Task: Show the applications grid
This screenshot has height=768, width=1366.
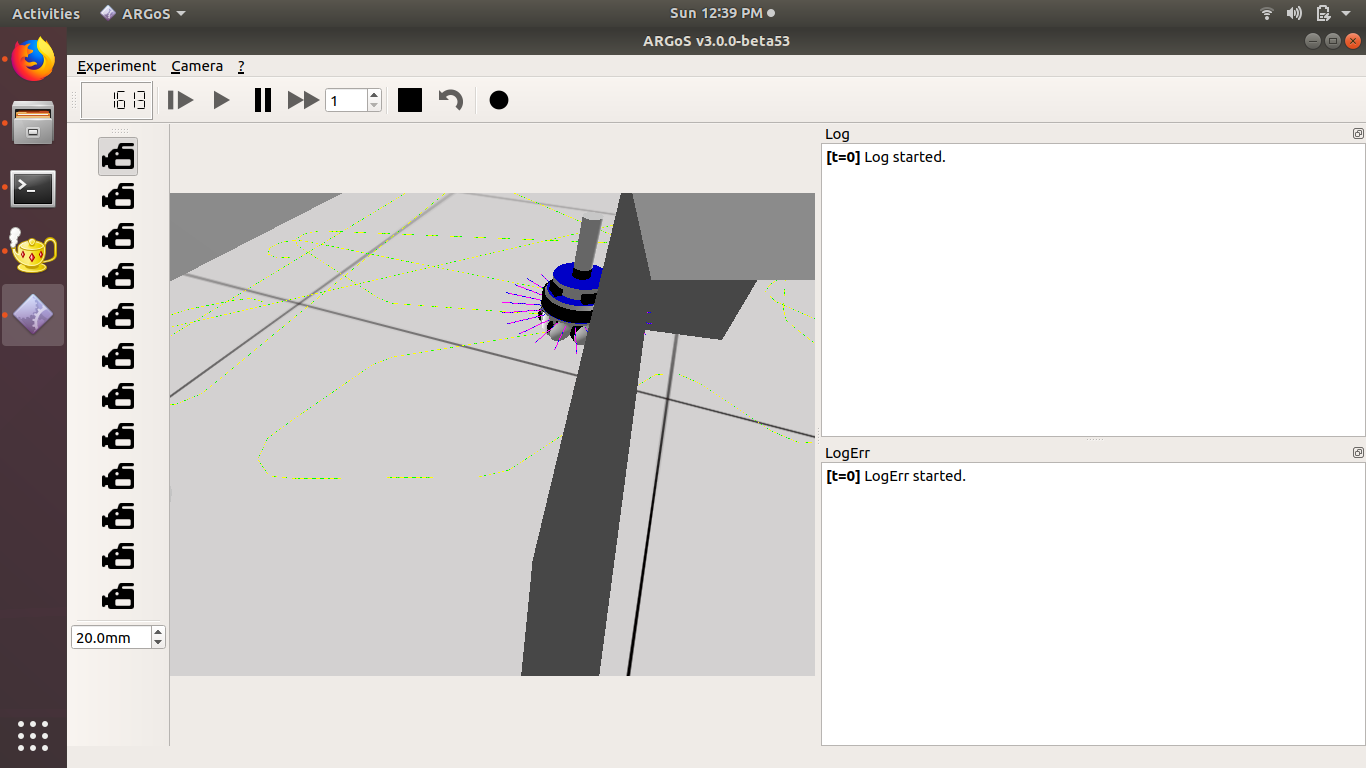Action: (x=33, y=735)
